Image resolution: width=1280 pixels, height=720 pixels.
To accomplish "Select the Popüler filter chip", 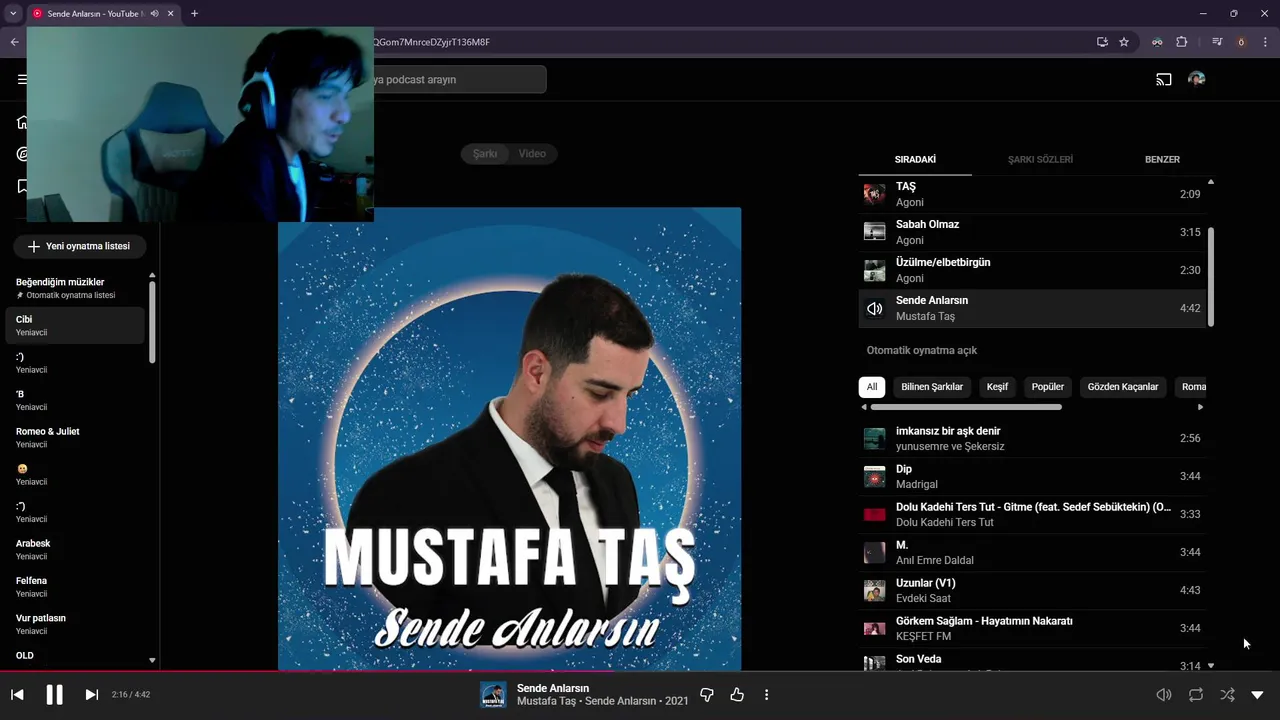I will [1048, 387].
